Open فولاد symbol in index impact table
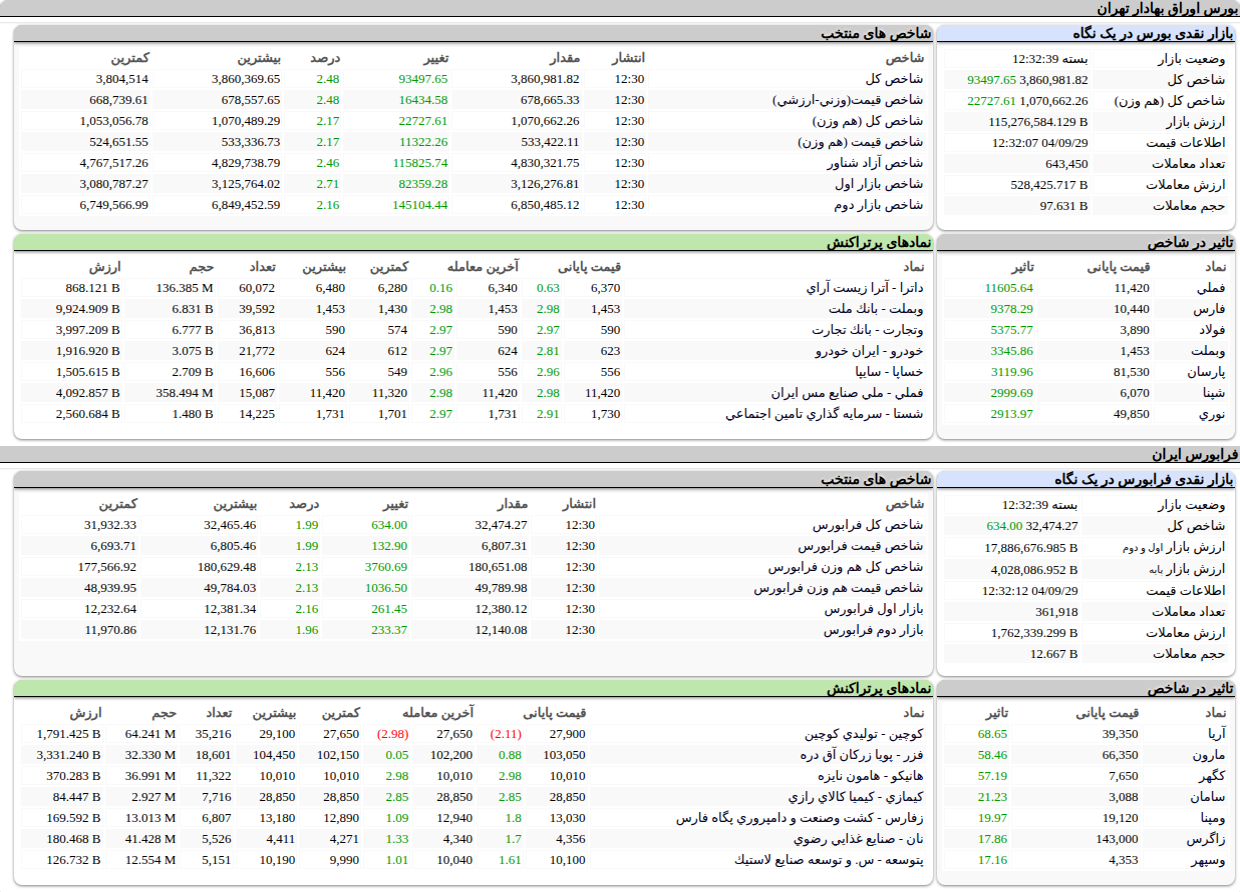Image resolution: width=1240 pixels, height=892 pixels. click(1211, 330)
